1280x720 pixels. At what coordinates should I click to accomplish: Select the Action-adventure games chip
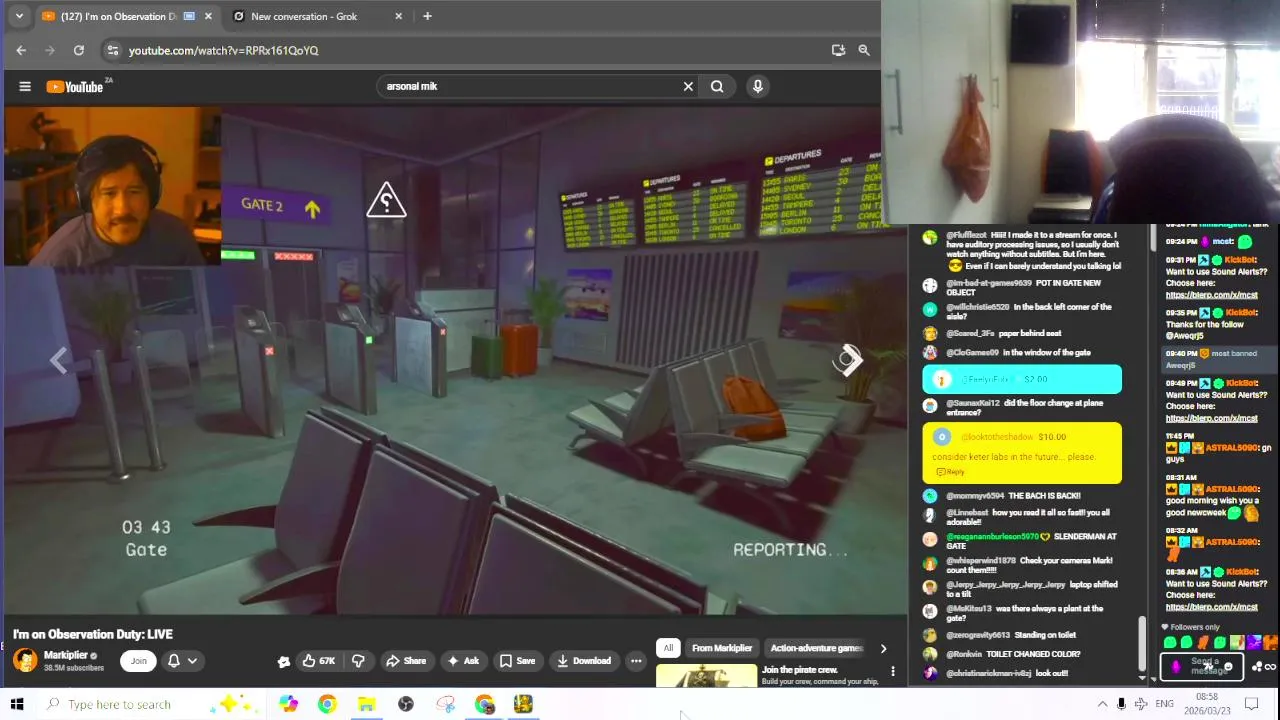pos(816,648)
